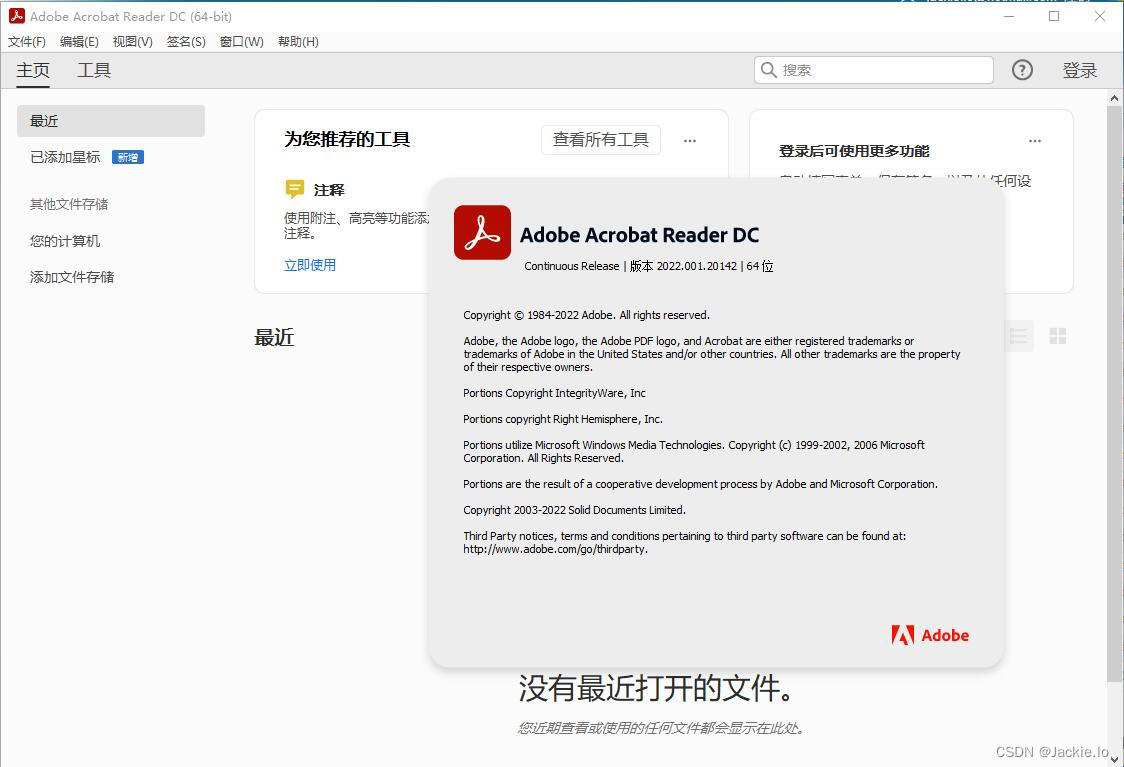Click the 'Adobe Acrobat Reader DC' dialog title
Screen dimensions: 1124x767
click(x=639, y=234)
